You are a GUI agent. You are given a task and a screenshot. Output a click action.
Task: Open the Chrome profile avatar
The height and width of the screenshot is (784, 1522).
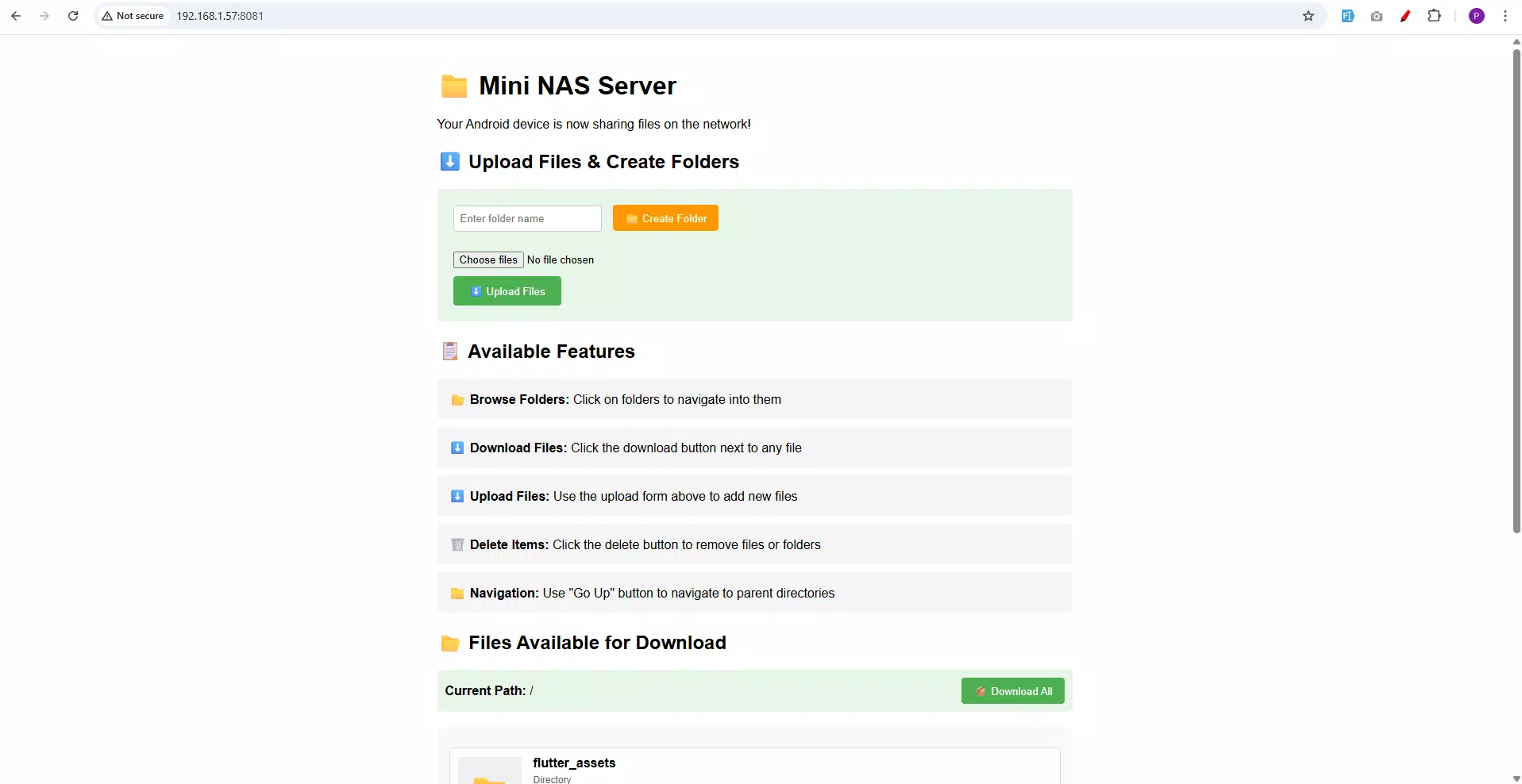[1477, 16]
